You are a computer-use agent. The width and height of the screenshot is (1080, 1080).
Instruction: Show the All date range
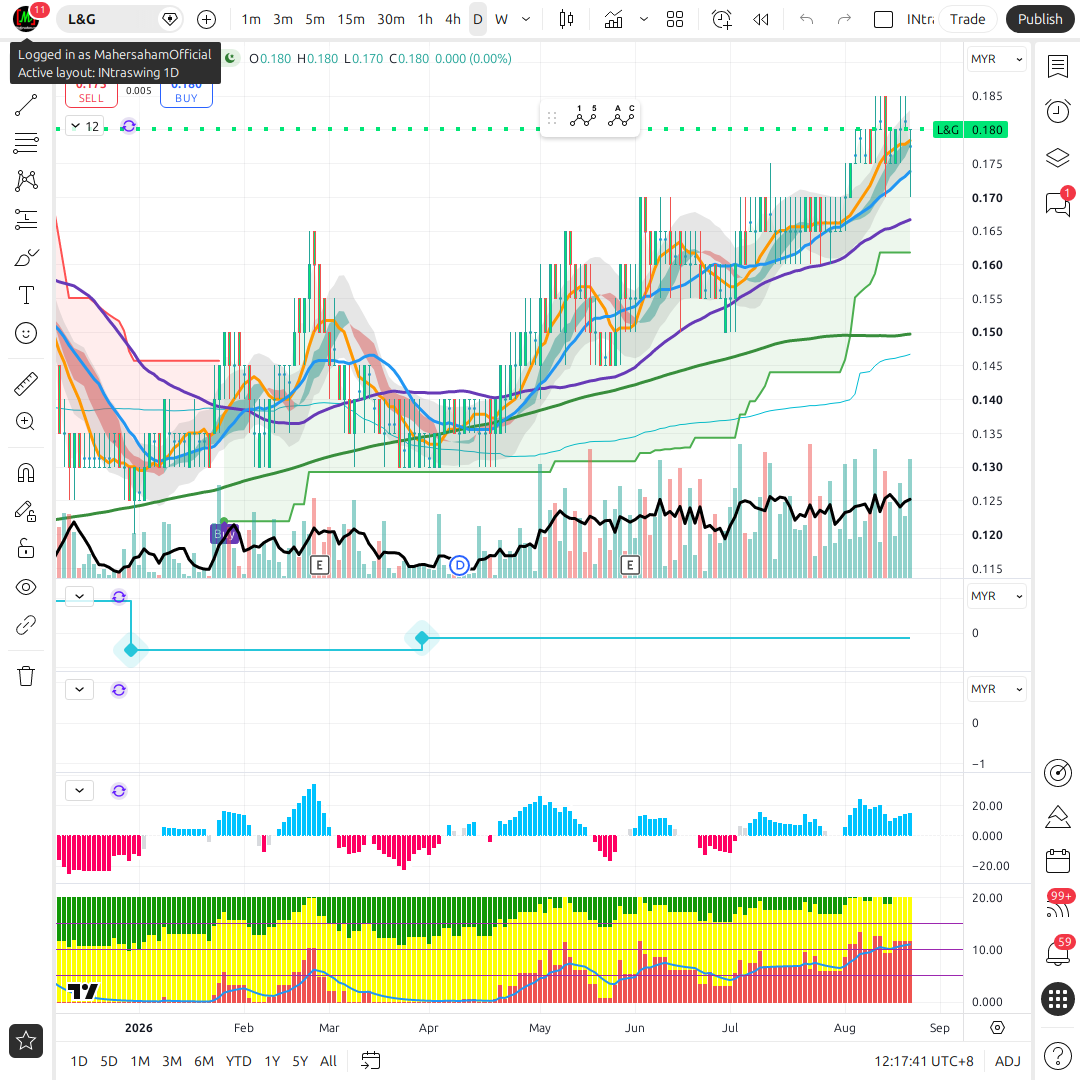(329, 1061)
